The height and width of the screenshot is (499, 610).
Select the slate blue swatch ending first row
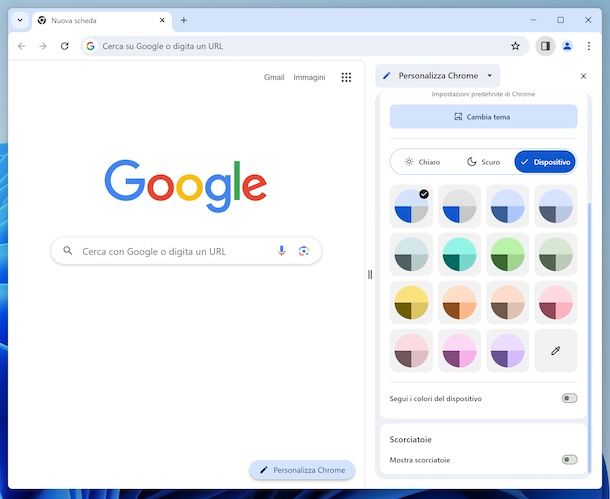pyautogui.click(x=556, y=206)
